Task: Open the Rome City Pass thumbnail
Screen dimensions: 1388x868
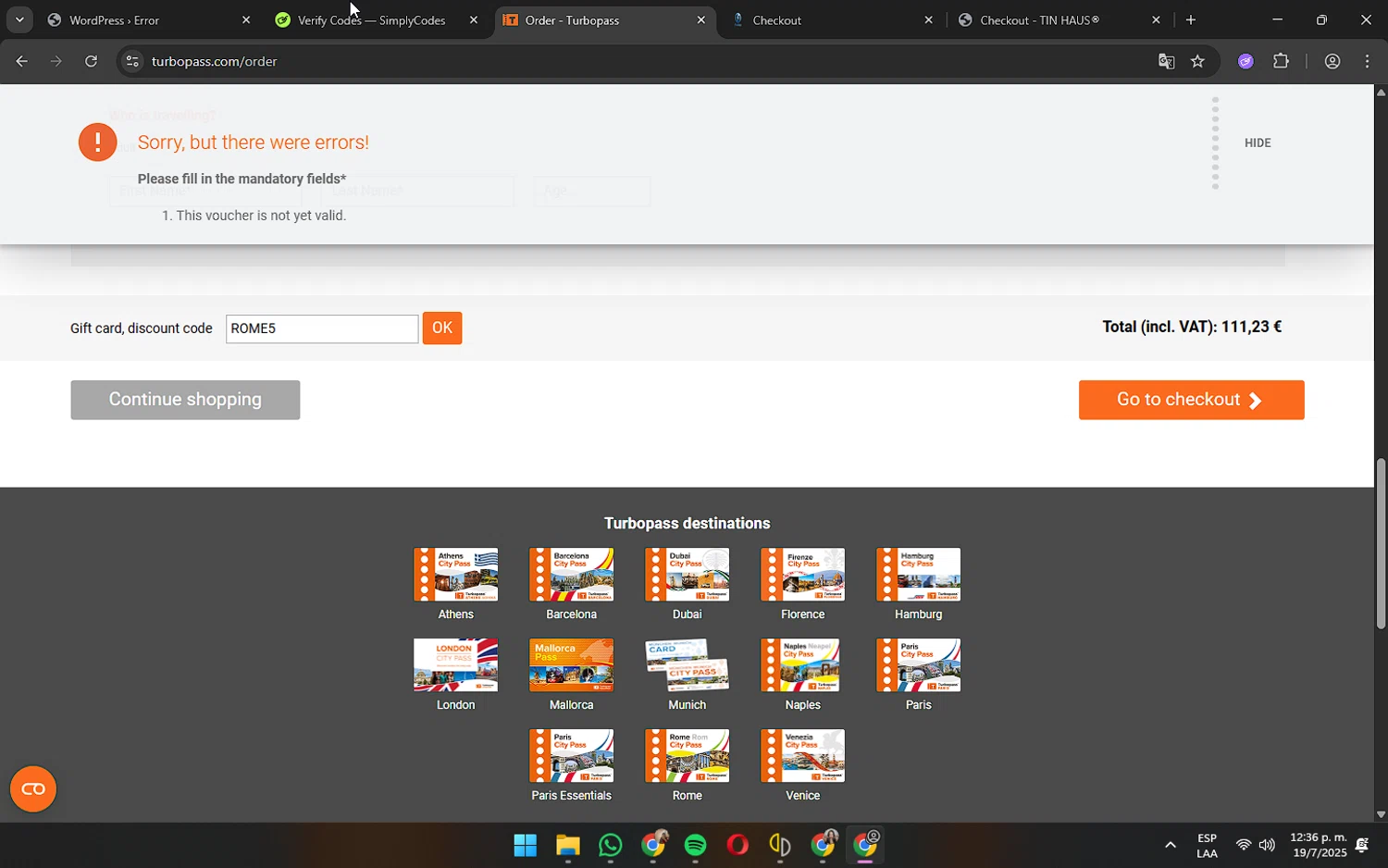Action: pos(687,756)
